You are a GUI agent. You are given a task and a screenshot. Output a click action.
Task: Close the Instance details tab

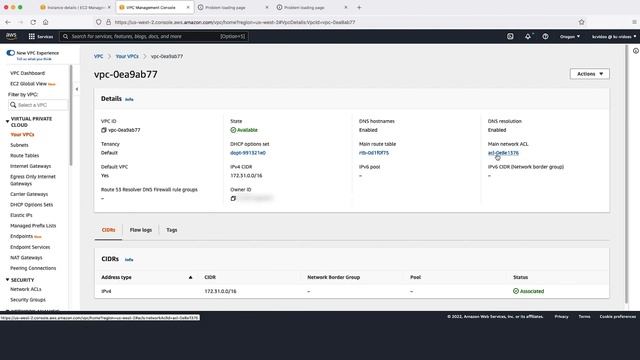(x=109, y=7)
